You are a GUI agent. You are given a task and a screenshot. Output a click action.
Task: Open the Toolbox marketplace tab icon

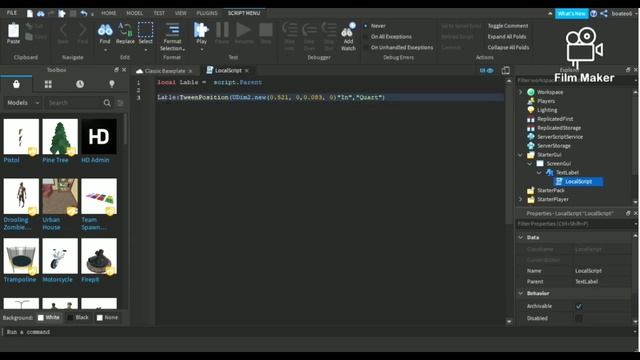[16, 84]
